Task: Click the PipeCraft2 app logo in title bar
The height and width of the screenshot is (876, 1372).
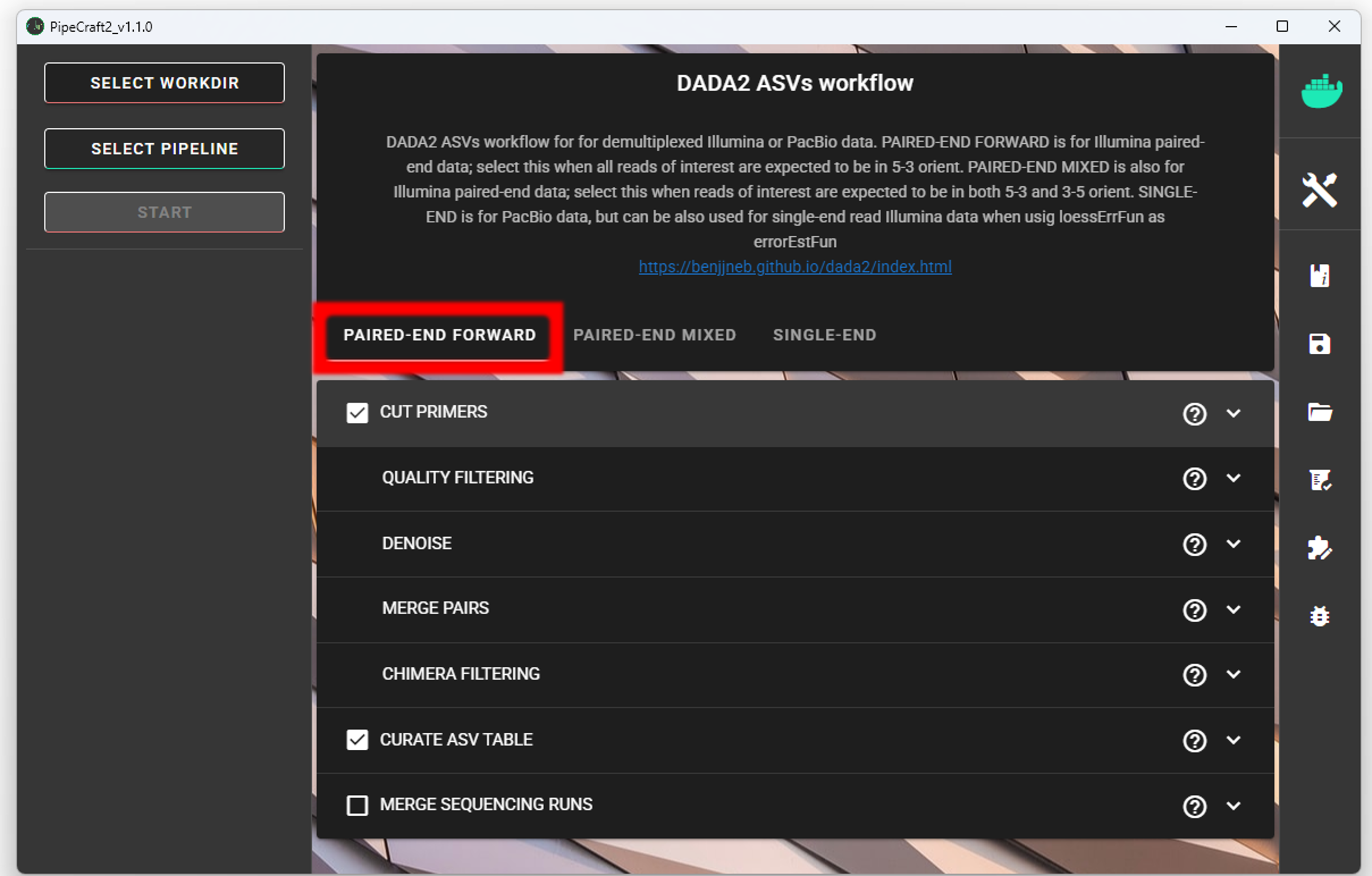Action: [x=35, y=26]
